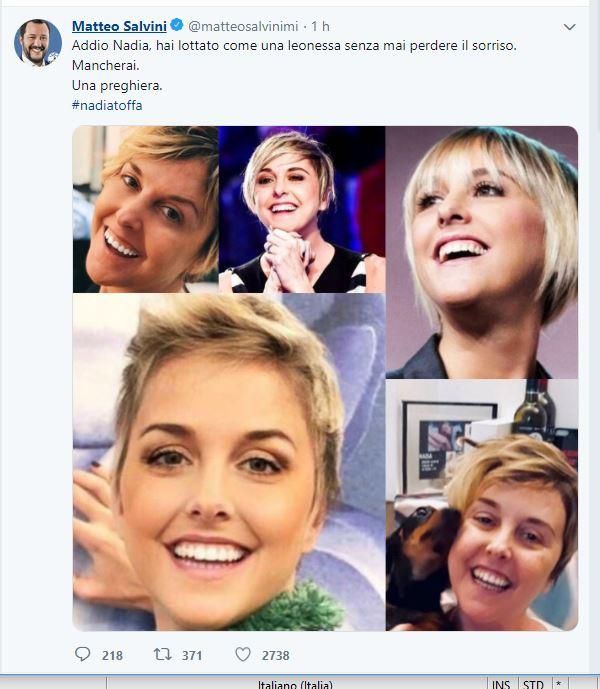Image resolution: width=600 pixels, height=689 pixels.
Task: Click the blue verified badge
Action: tap(177, 27)
